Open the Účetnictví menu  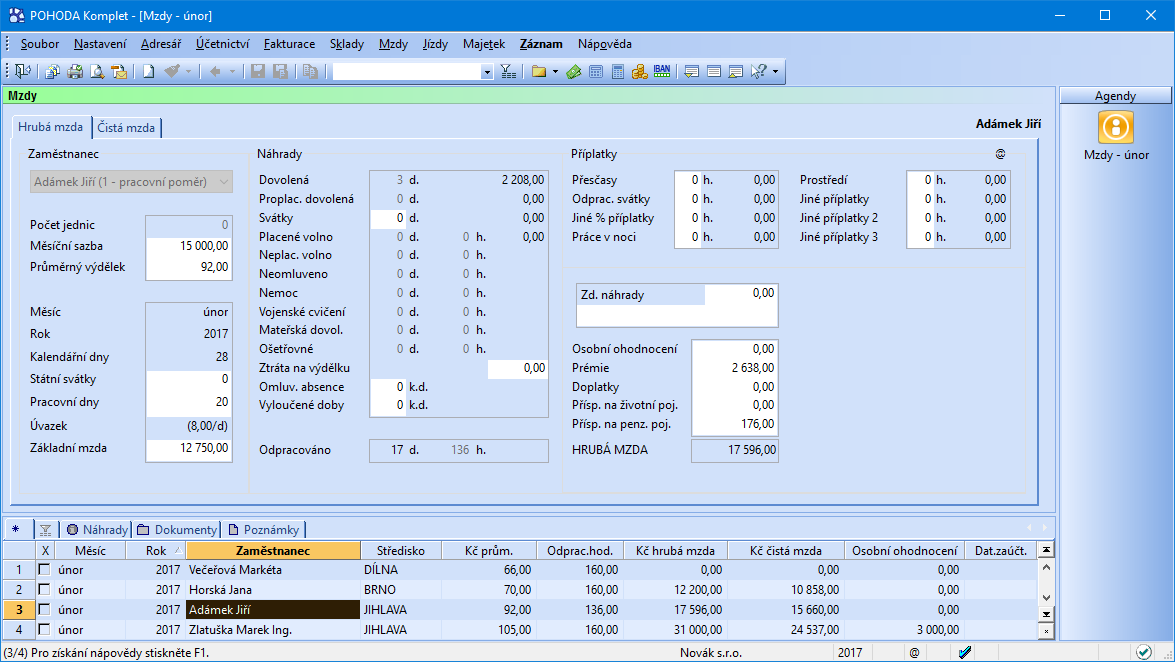coord(223,43)
